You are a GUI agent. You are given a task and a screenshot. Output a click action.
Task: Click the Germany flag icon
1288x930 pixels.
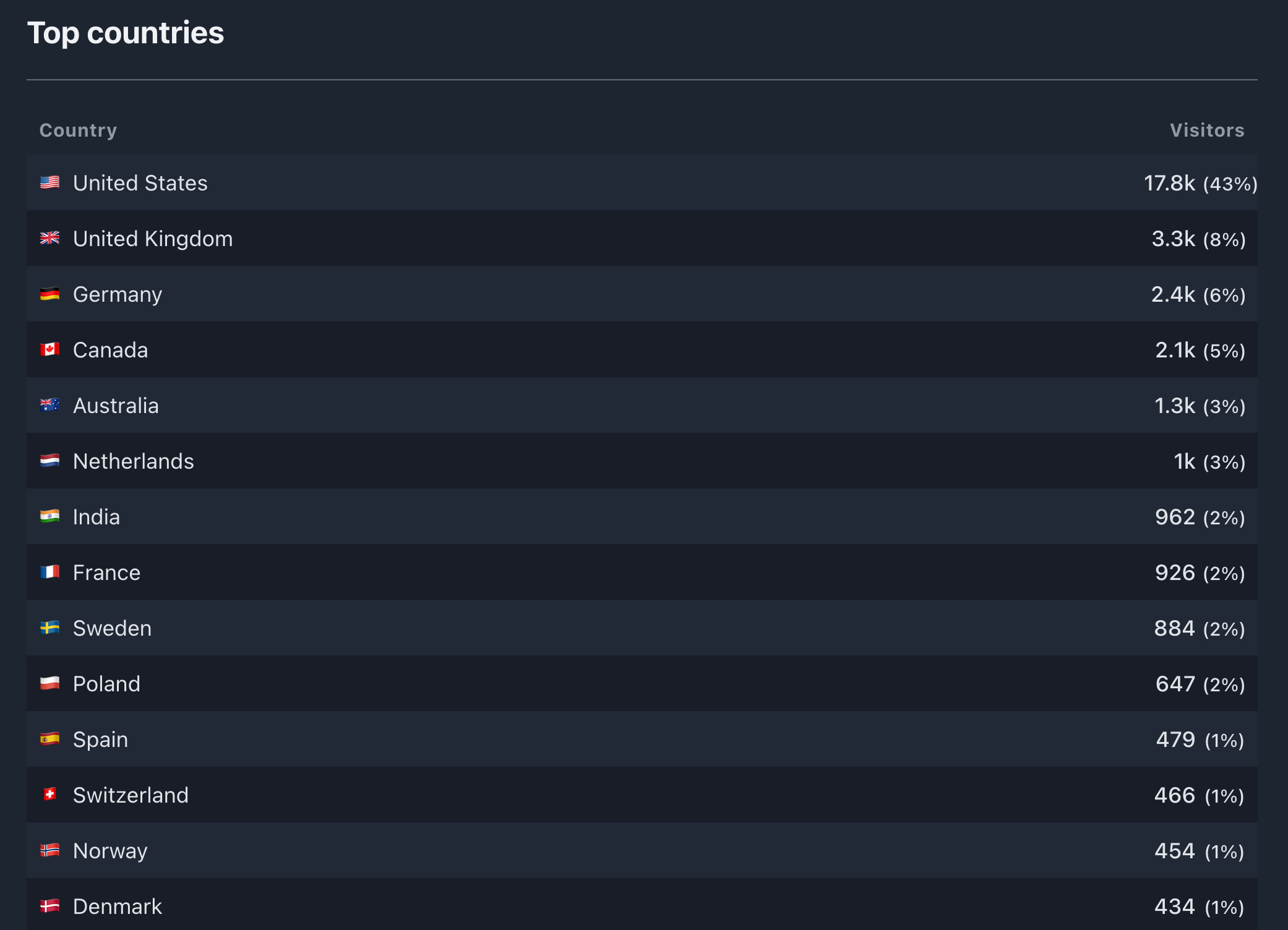pos(49,294)
